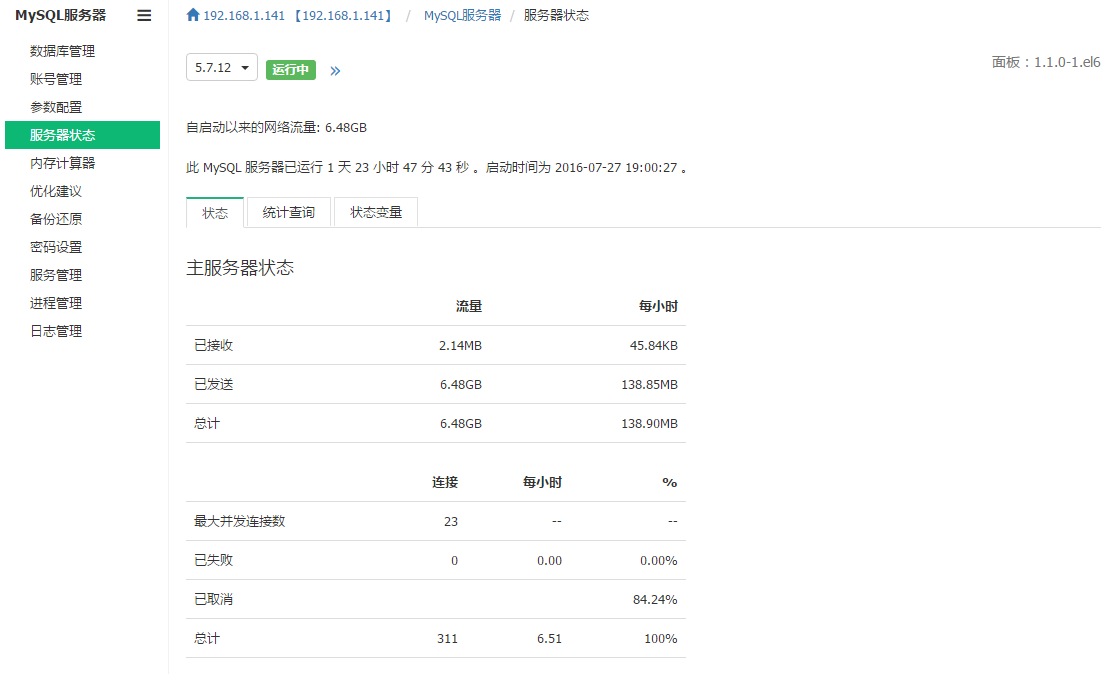Click the 84.24% cancelled percentage
Viewport: 1113px width, 674px height.
tap(655, 600)
